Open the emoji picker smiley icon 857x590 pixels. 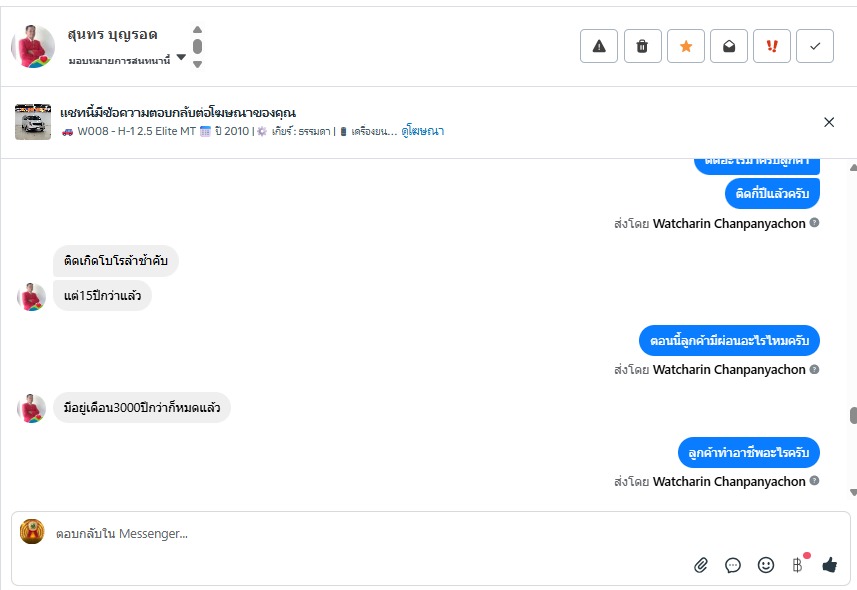[766, 565]
